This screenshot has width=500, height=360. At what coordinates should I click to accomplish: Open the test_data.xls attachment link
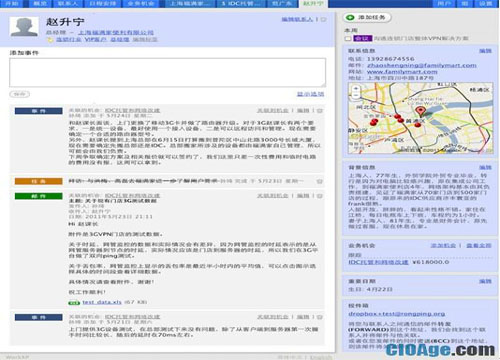[102, 302]
